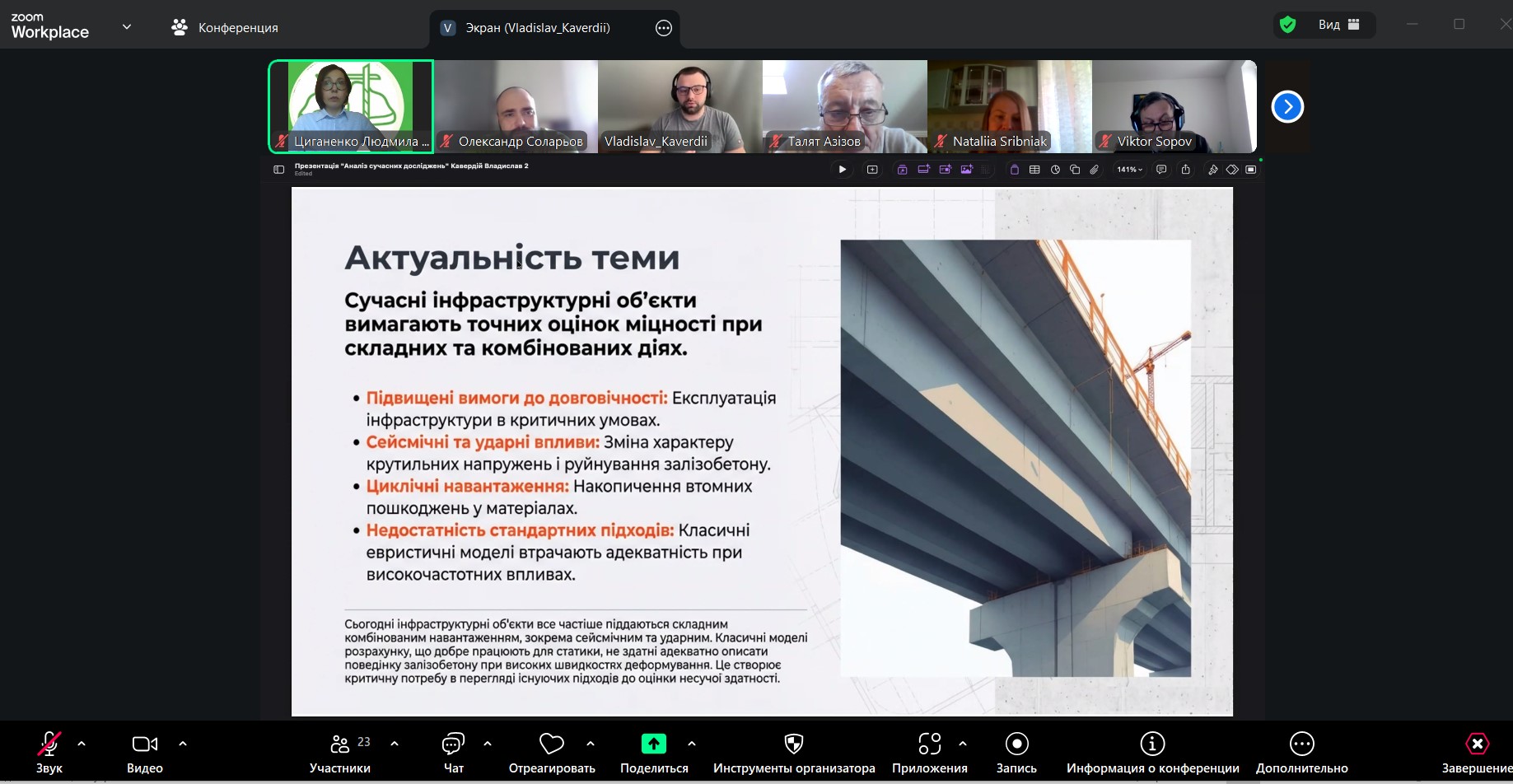The image size is (1513, 784).
Task: Open Инструменты организатора shield icon
Action: pos(793,744)
